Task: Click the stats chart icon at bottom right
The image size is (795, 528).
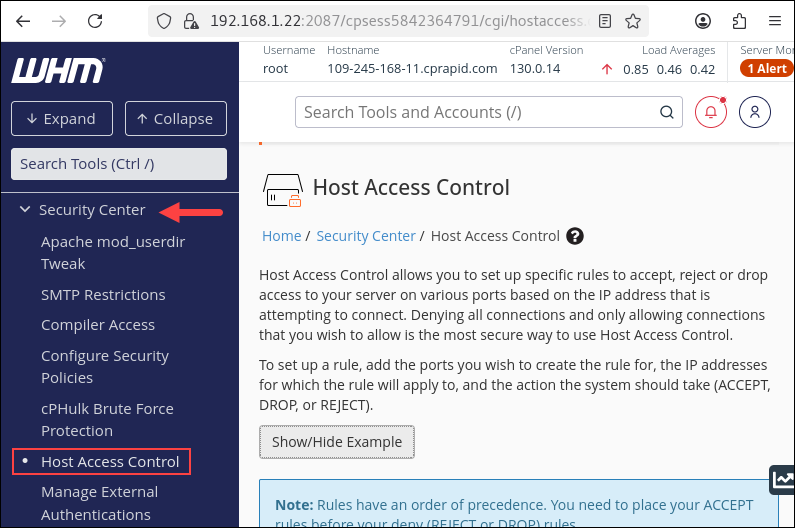Action: tap(781, 480)
